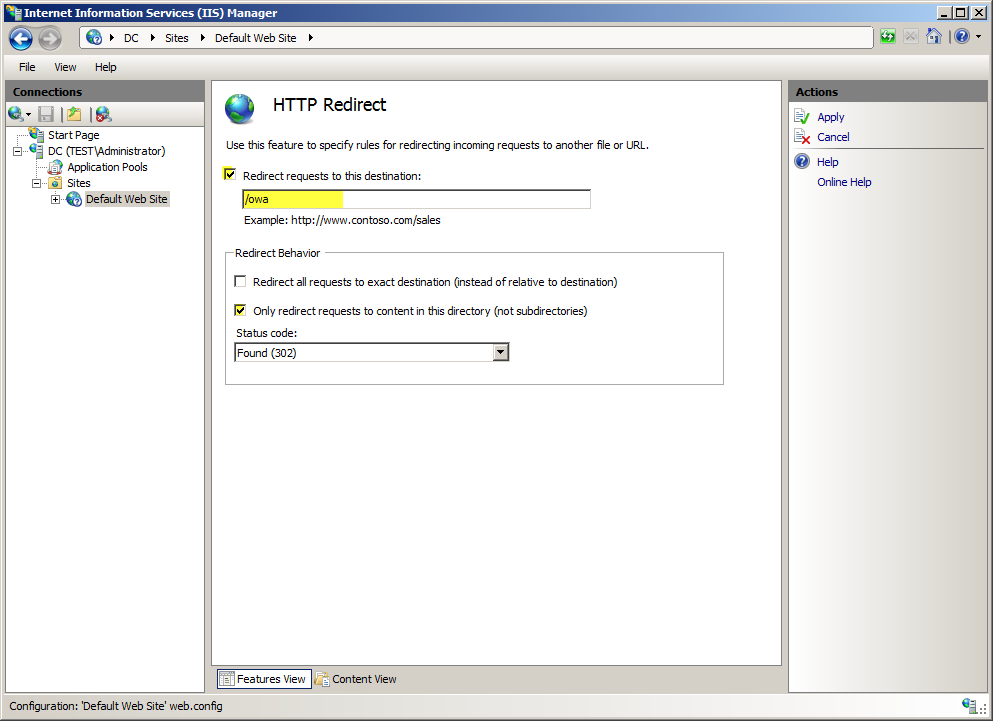The height and width of the screenshot is (721, 993).
Task: Open the Create Connection dropdown arrow
Action: click(x=28, y=115)
